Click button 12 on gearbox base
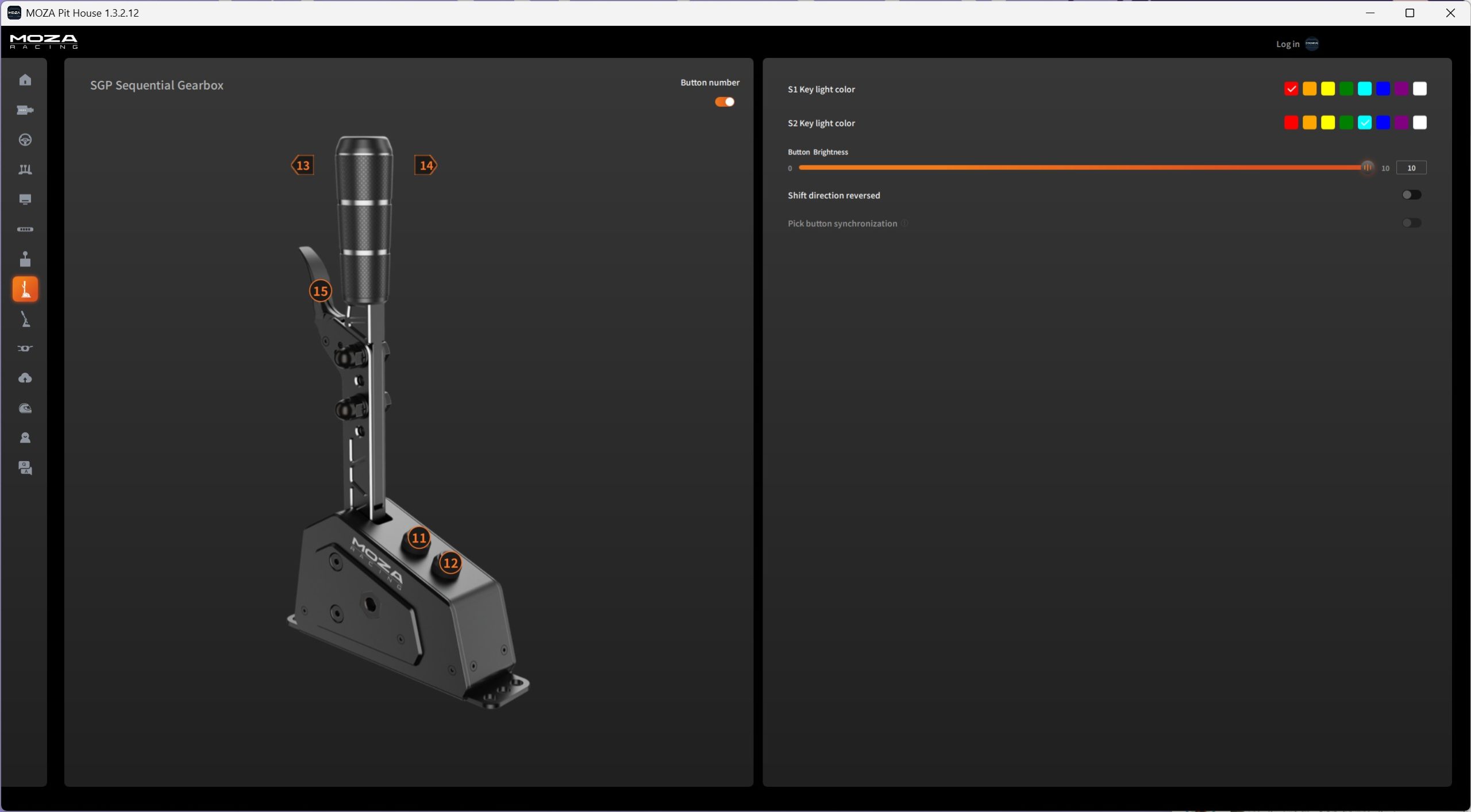The width and height of the screenshot is (1471, 812). (x=450, y=563)
